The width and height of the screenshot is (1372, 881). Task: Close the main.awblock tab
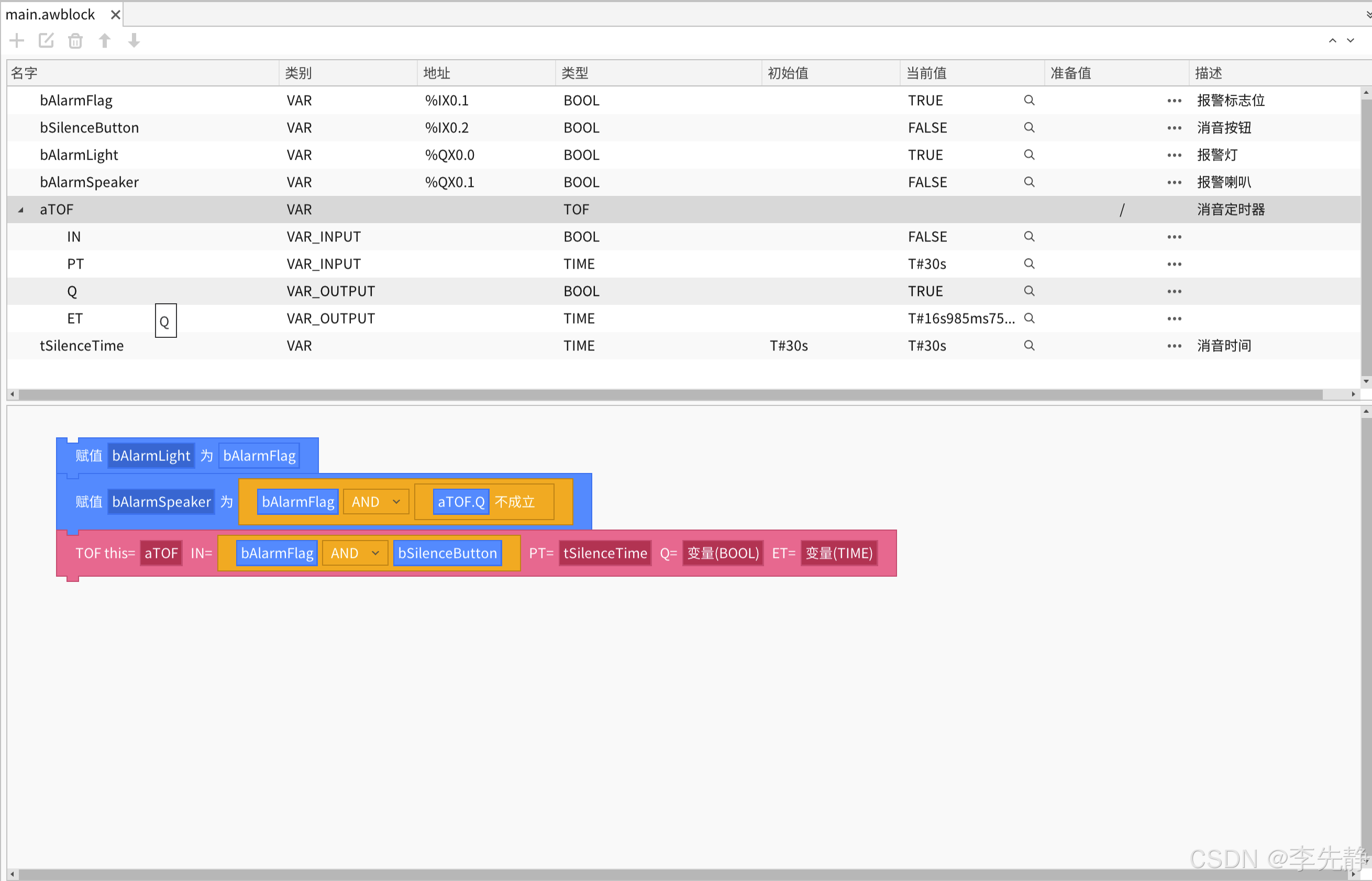[115, 14]
